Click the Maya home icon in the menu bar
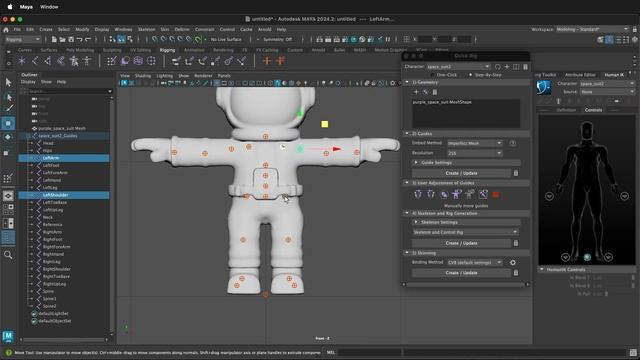 pyautogui.click(x=6, y=29)
